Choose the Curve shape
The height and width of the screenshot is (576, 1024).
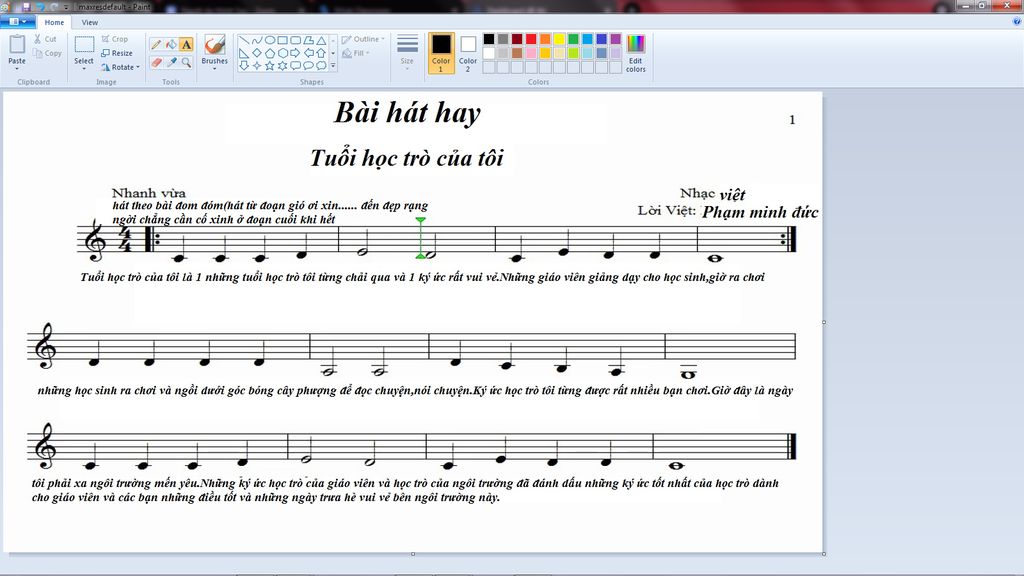[257, 40]
